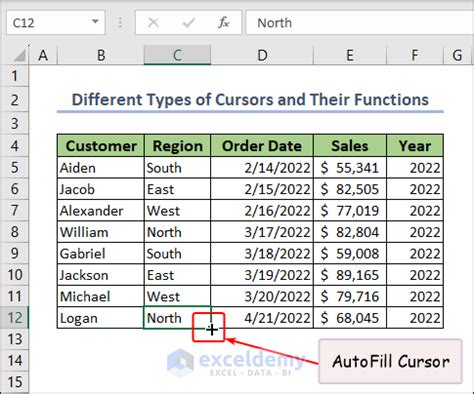Click the Sales header cell
Image resolution: width=474 pixels, height=394 pixels.
point(350,146)
